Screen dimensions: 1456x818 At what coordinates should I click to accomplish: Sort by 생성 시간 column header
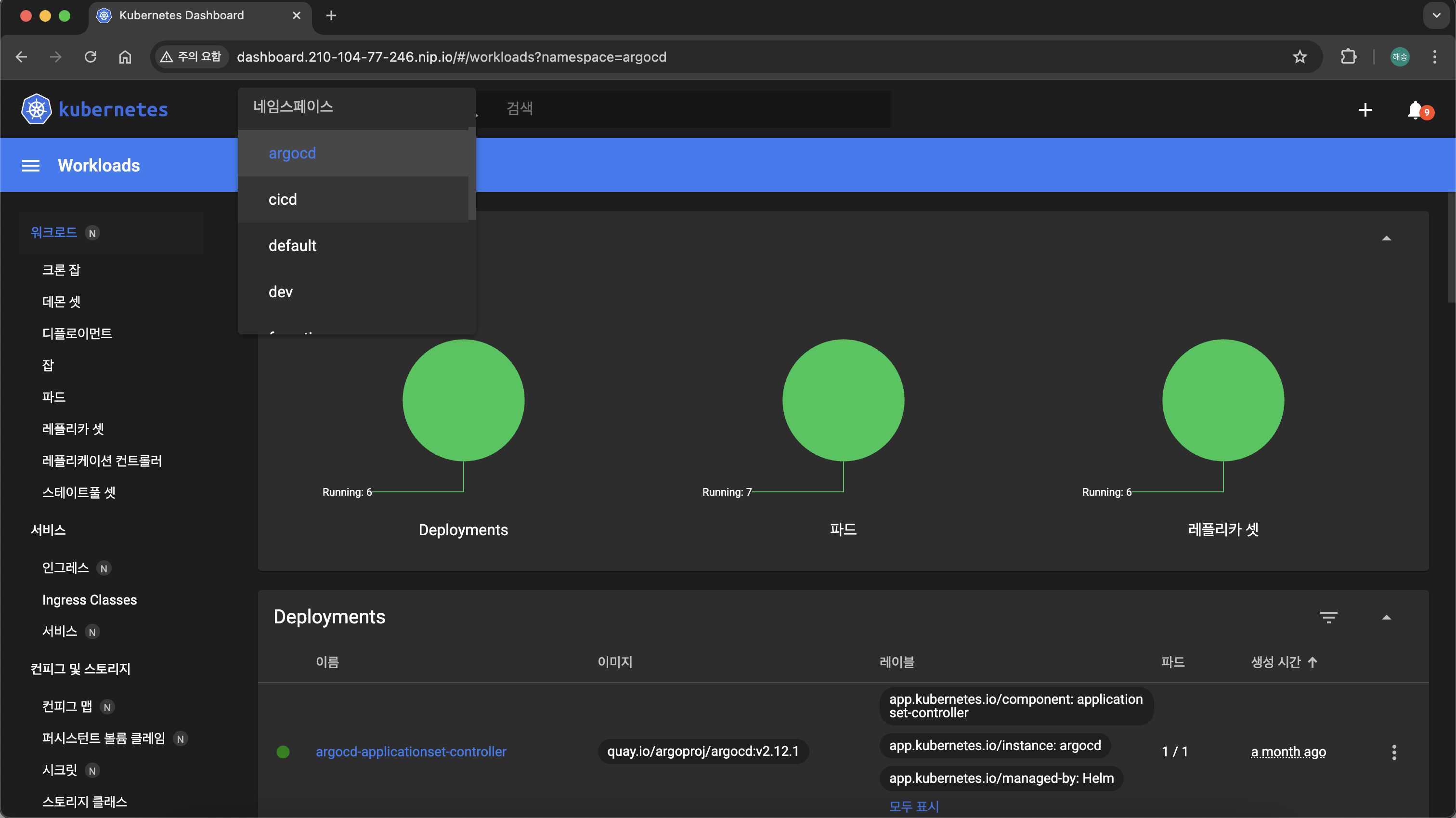click(1276, 662)
